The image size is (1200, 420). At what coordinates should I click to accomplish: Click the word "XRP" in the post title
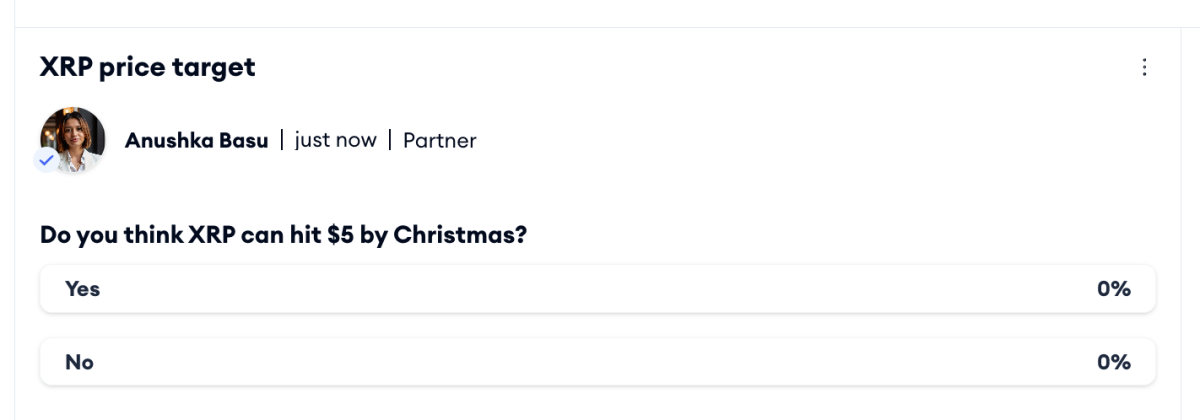coord(62,68)
